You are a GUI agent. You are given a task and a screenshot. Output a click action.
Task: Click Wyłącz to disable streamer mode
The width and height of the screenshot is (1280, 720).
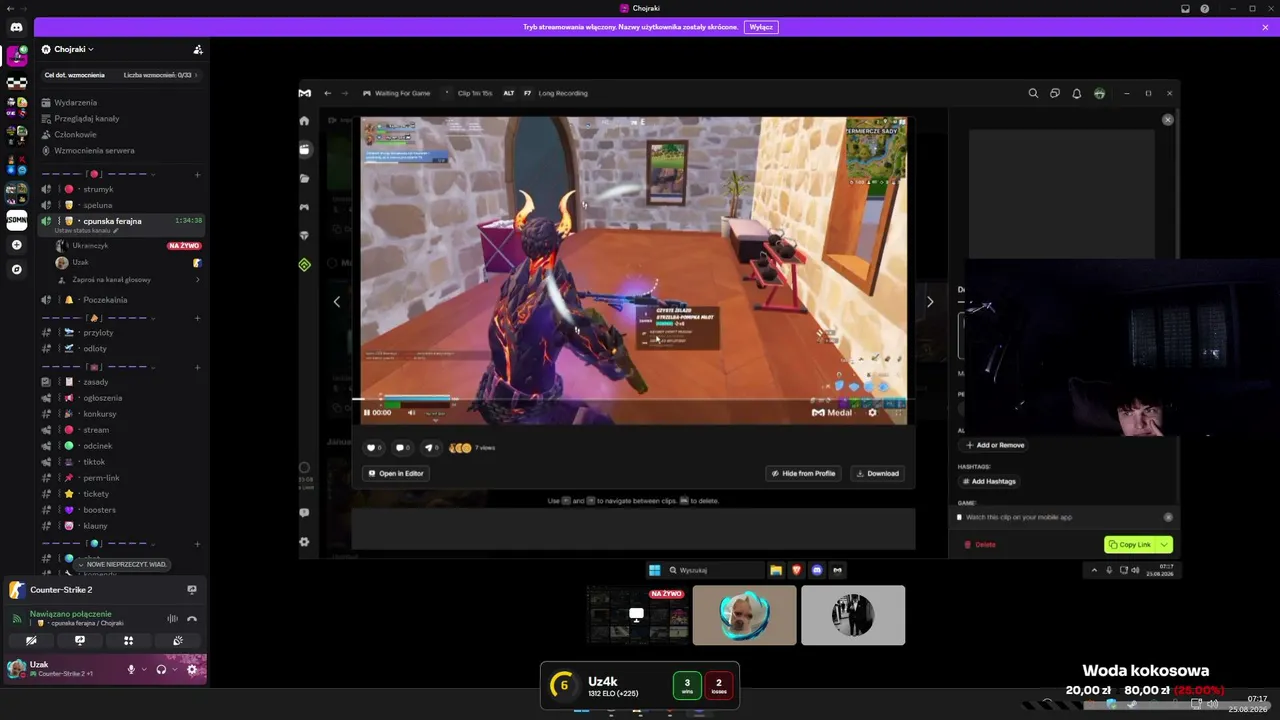point(761,27)
